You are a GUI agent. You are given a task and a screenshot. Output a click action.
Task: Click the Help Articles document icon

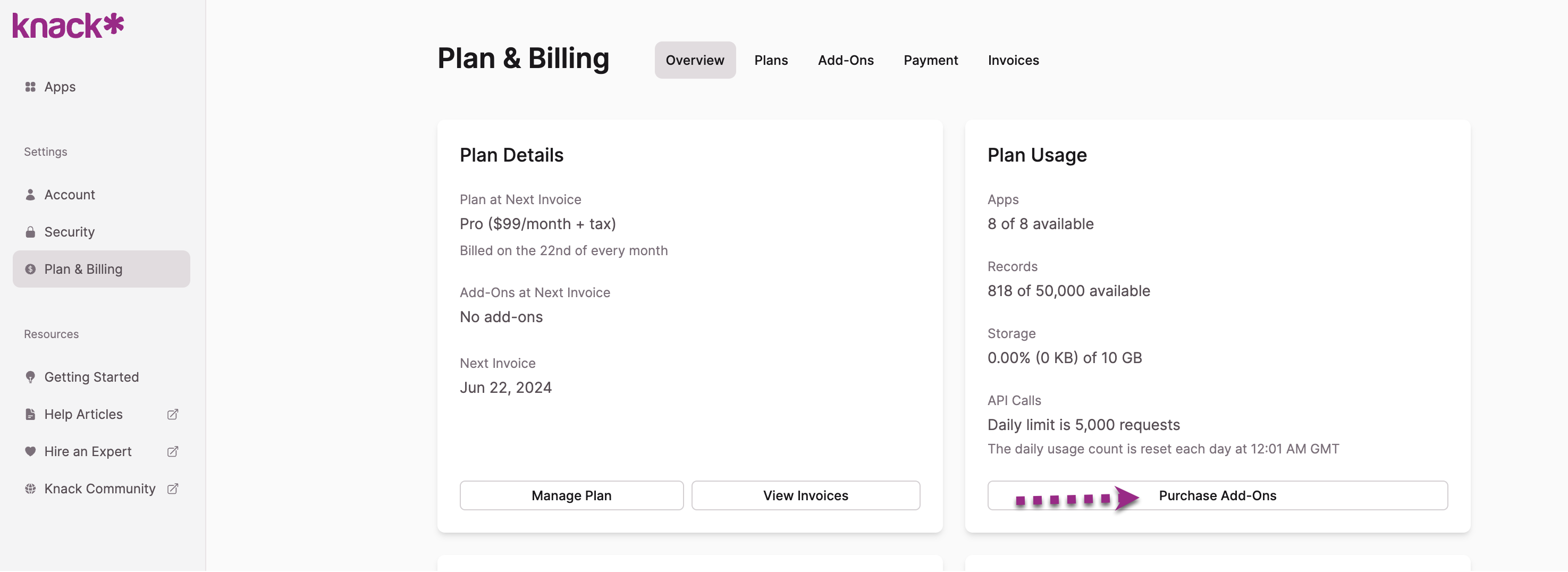point(30,414)
